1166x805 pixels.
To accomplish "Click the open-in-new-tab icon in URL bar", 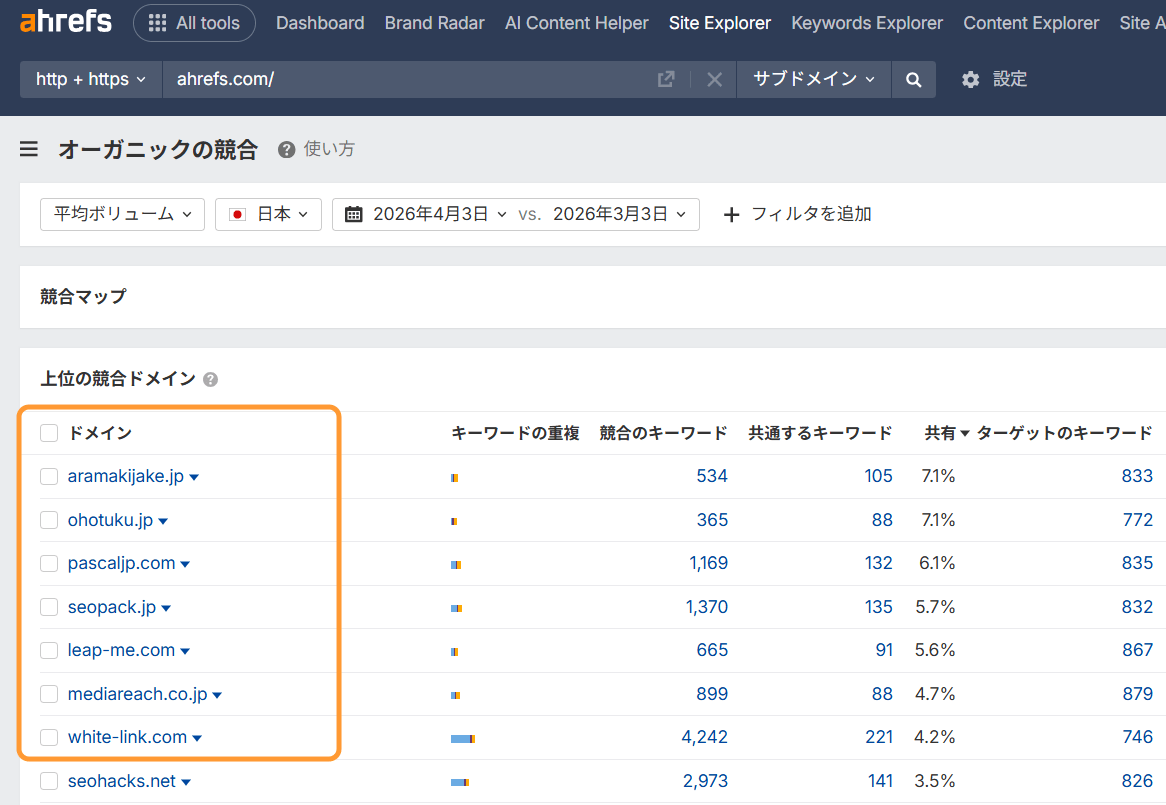I will pyautogui.click(x=666, y=79).
